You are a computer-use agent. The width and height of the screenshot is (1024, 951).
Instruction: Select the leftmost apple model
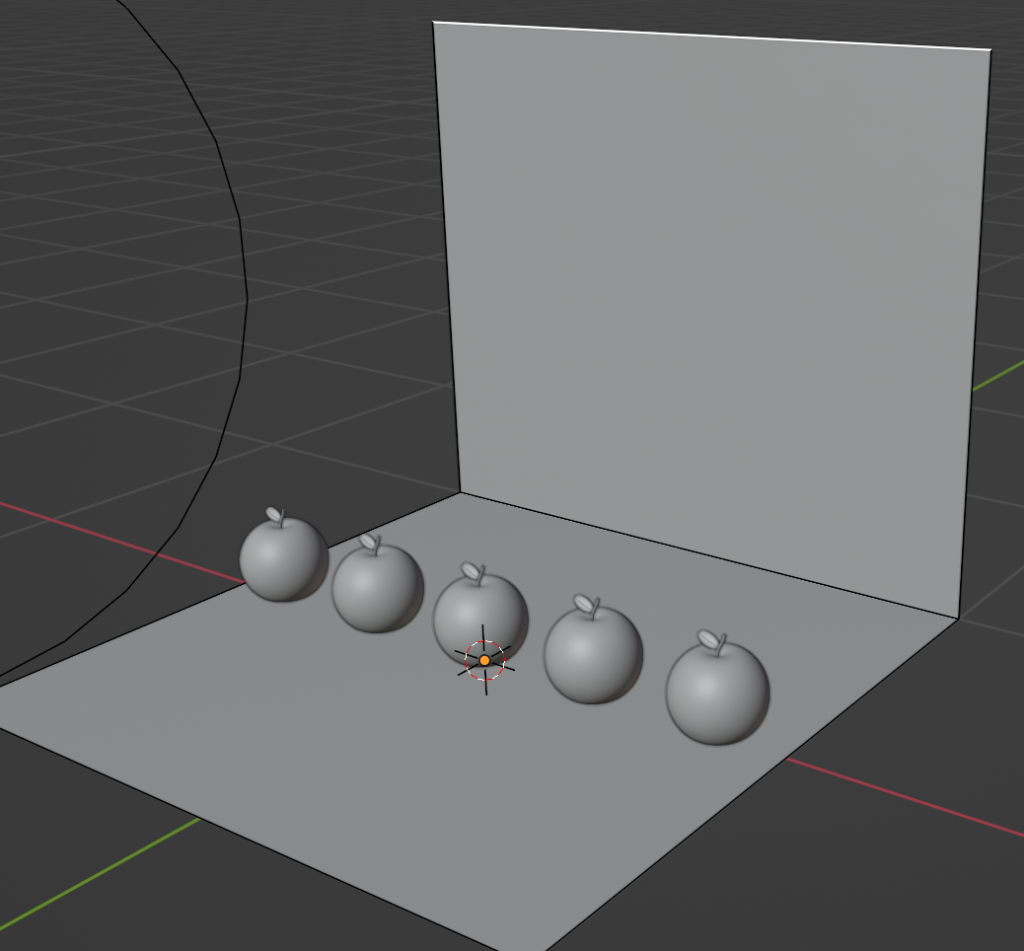click(x=283, y=563)
